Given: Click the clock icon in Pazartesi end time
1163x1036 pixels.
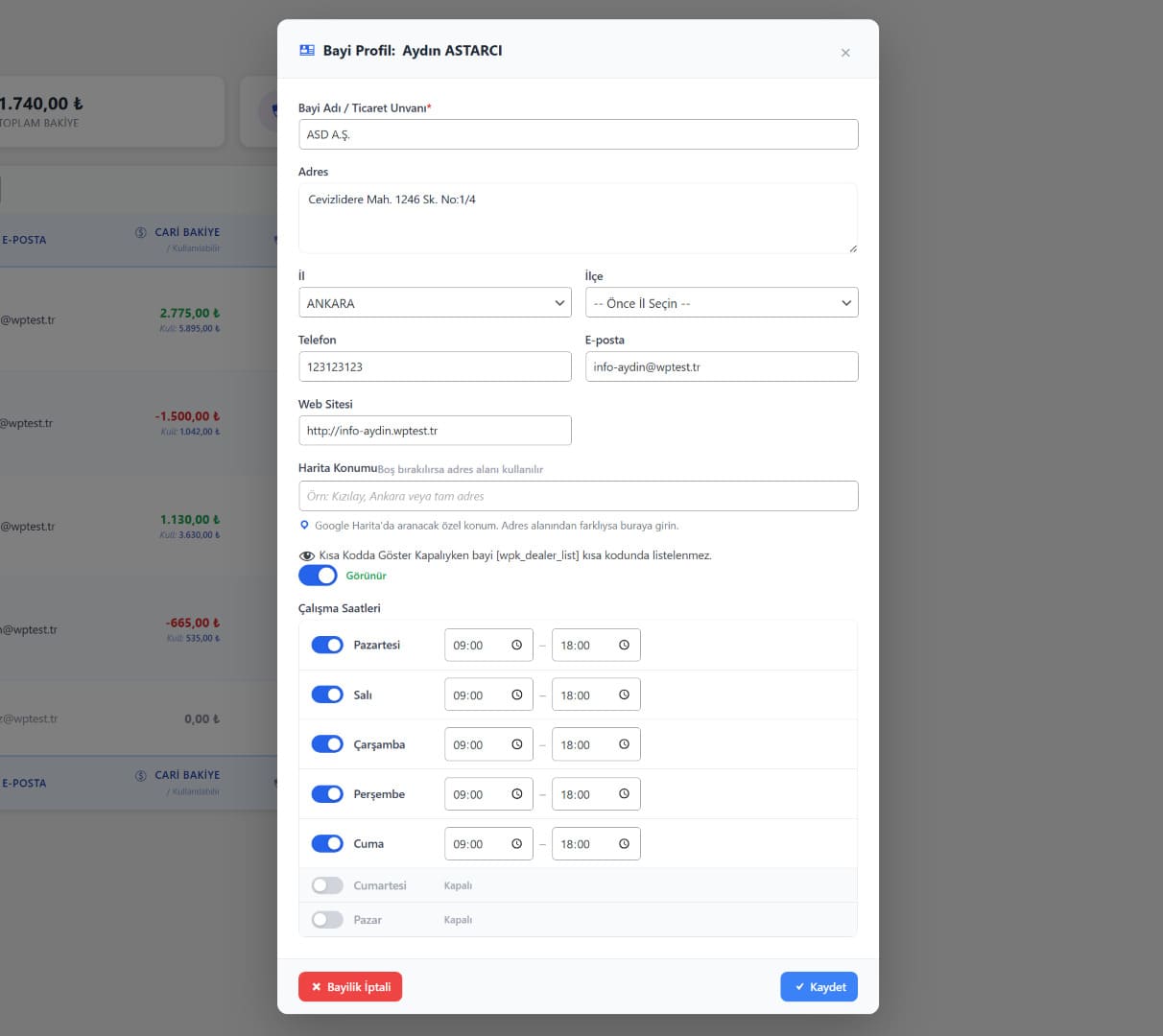Looking at the screenshot, I should 624,646.
